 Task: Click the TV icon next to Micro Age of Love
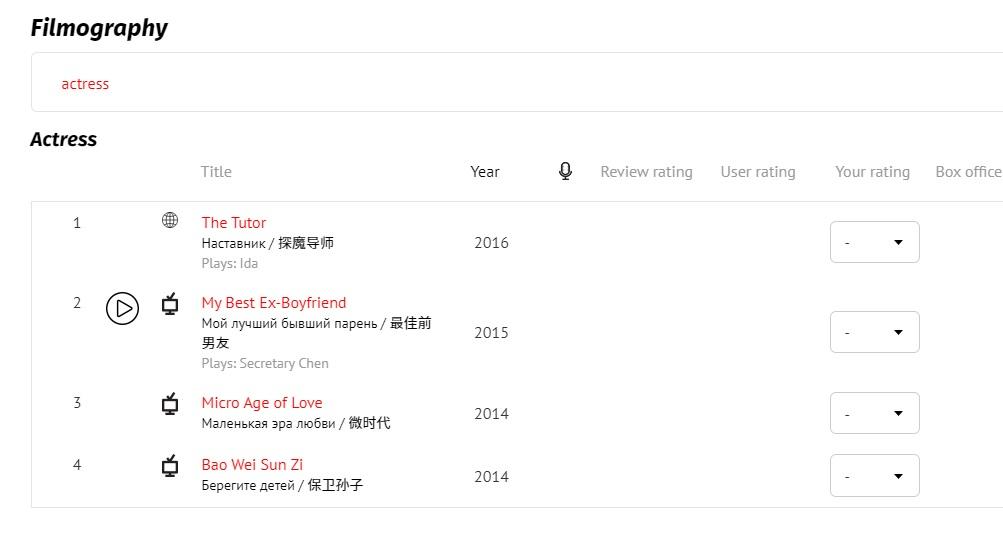(x=170, y=404)
